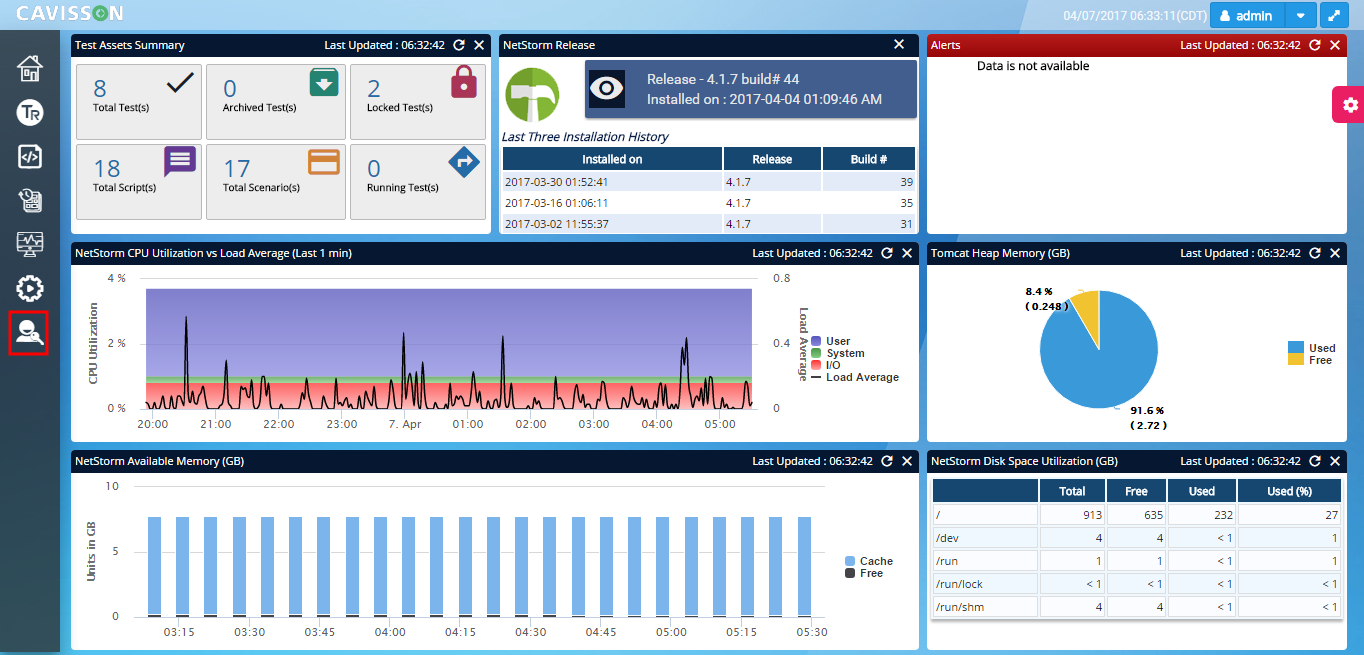Viewport: 1364px width, 655px height.
Task: Open the Total Script(s) tile
Action: (139, 182)
